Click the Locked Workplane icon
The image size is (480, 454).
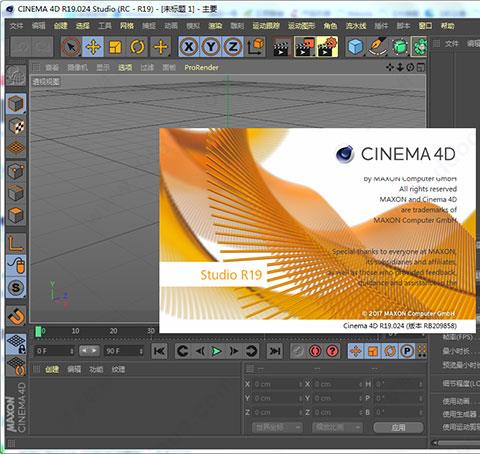point(16,344)
